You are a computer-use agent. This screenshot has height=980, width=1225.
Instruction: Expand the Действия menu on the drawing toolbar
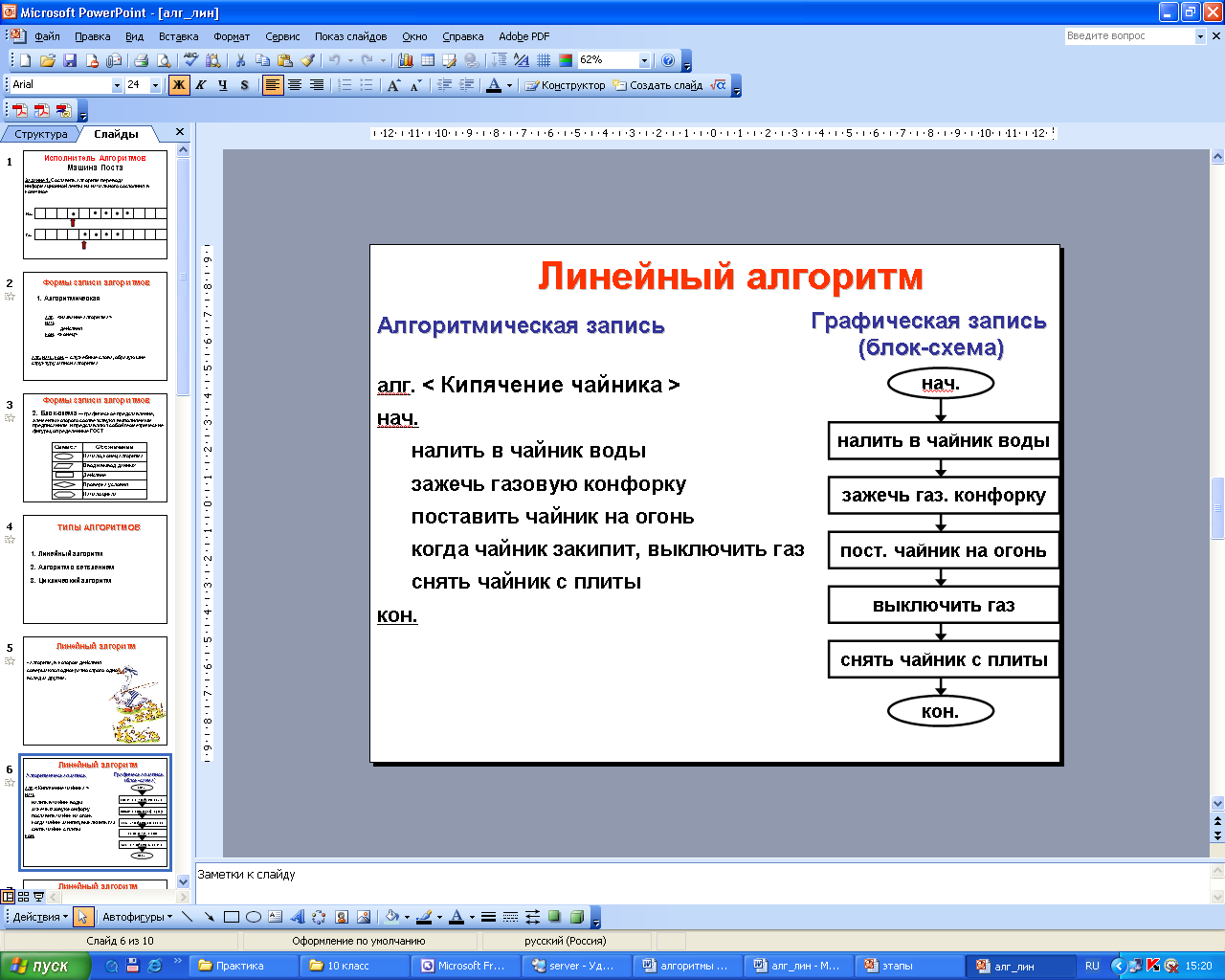coord(39,917)
